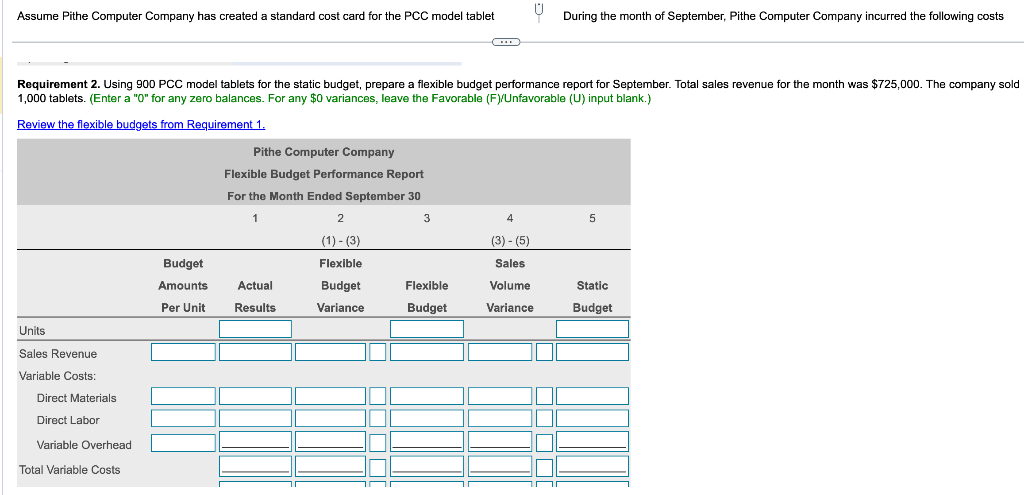Click Total Variable Costs Sales Volume Variance F/U box
This screenshot has height=495, width=1024.
pyautogui.click(x=545, y=466)
